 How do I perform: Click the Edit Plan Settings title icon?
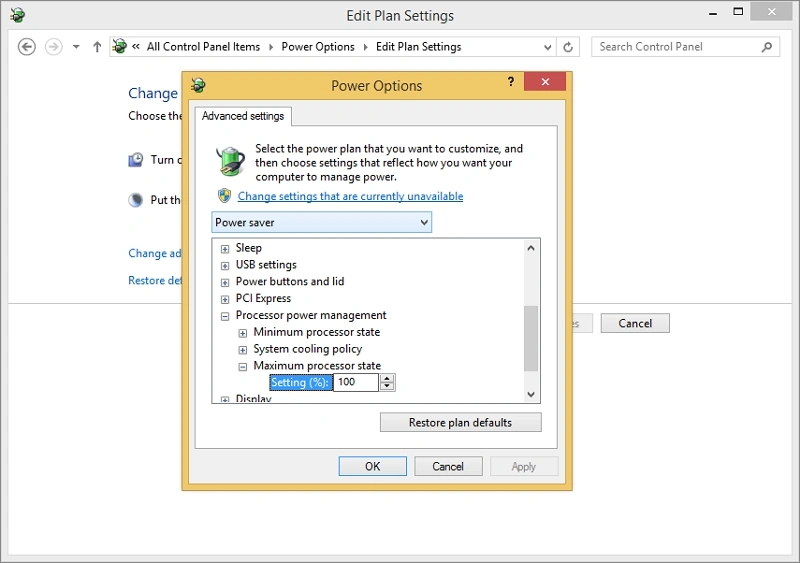point(18,15)
